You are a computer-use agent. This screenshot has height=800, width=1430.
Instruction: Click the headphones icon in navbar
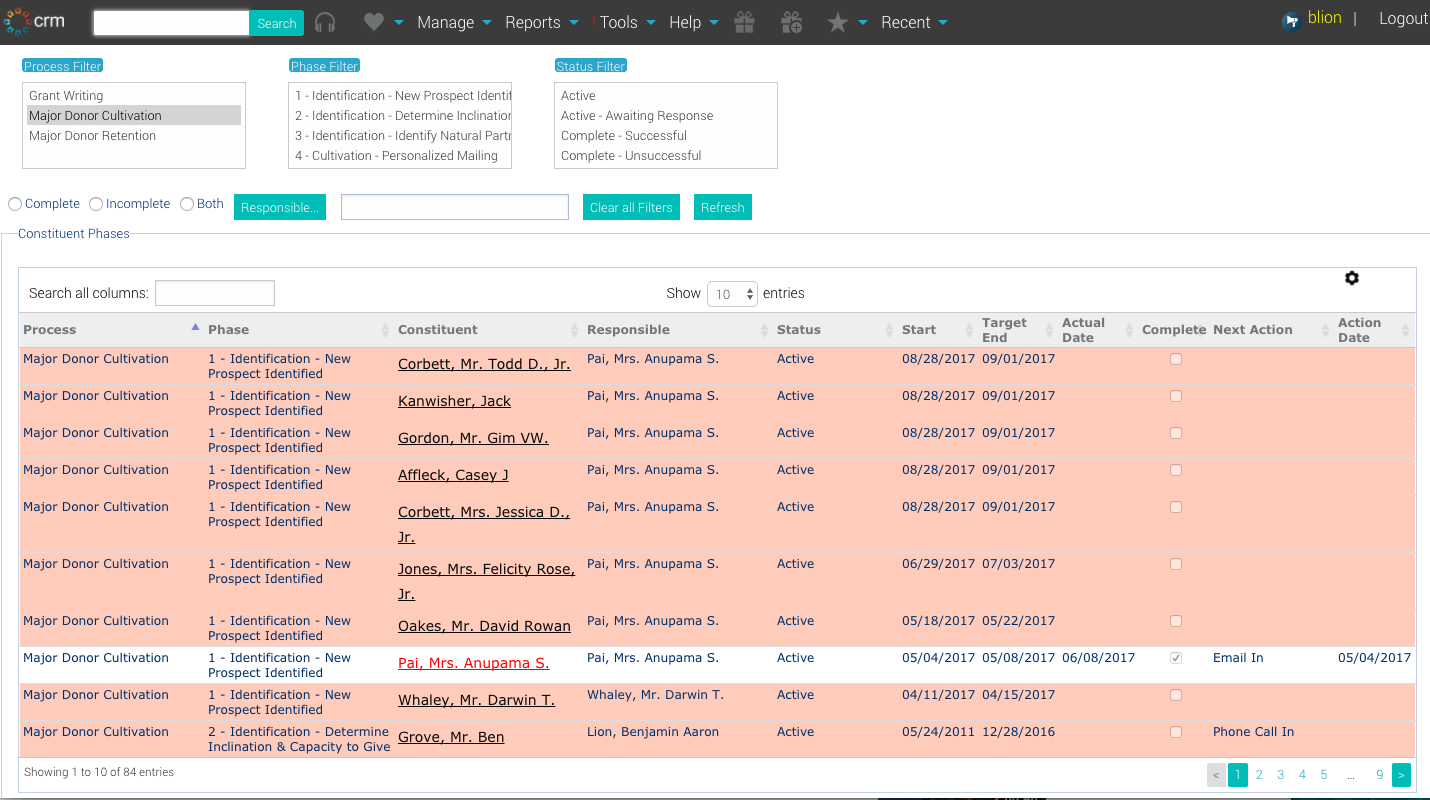tap(325, 22)
